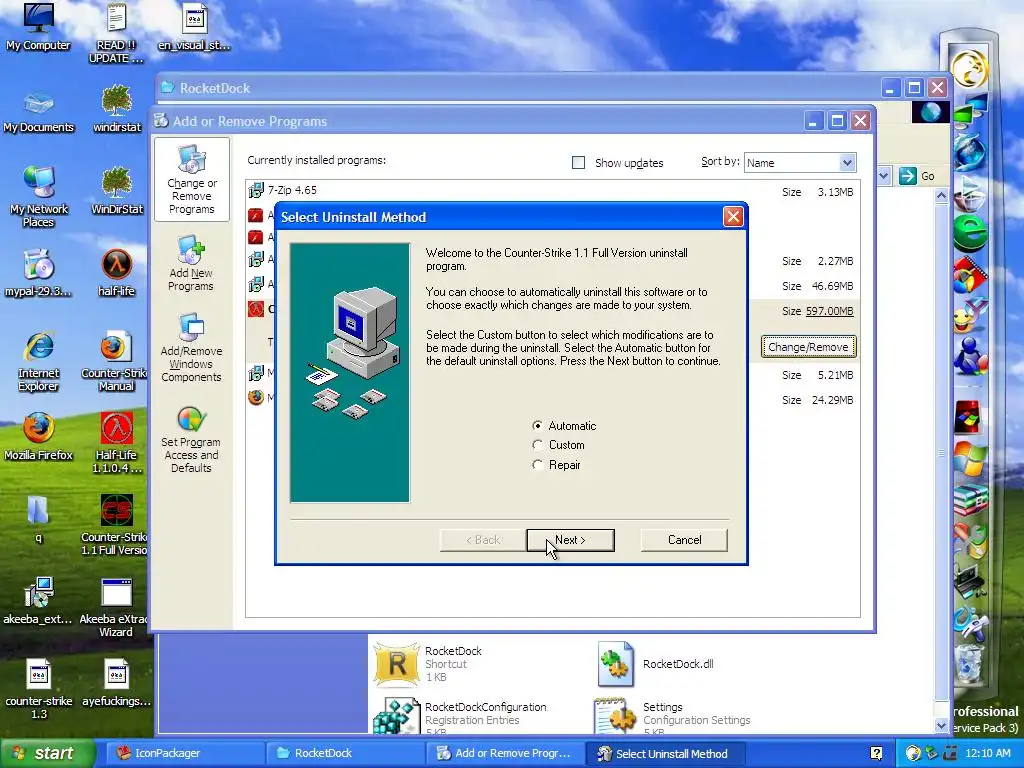Image resolution: width=1024 pixels, height=768 pixels.
Task: Close the Select Uninstall Method dialog
Action: click(x=733, y=217)
